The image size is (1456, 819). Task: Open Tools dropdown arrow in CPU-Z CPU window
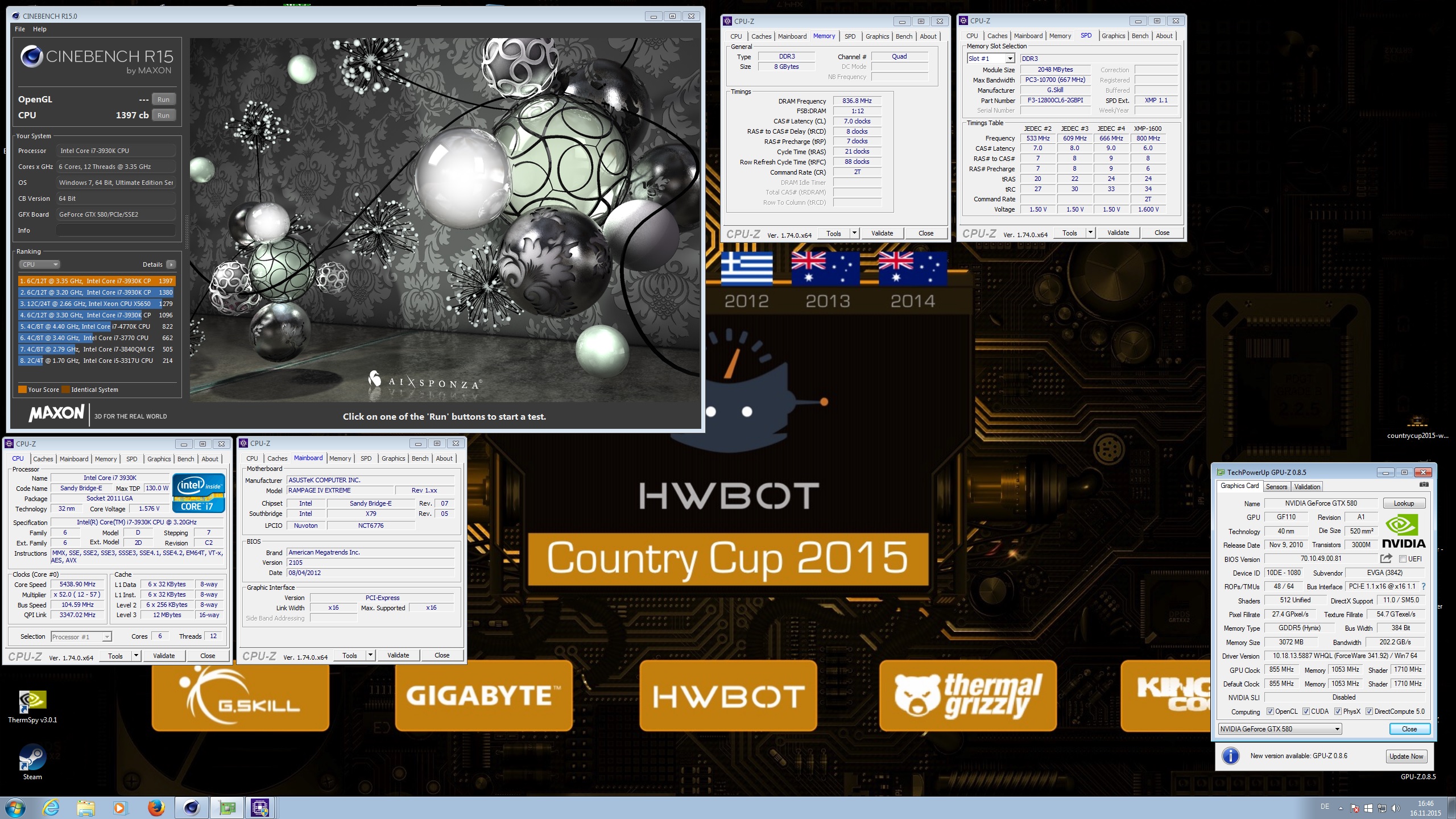[136, 655]
